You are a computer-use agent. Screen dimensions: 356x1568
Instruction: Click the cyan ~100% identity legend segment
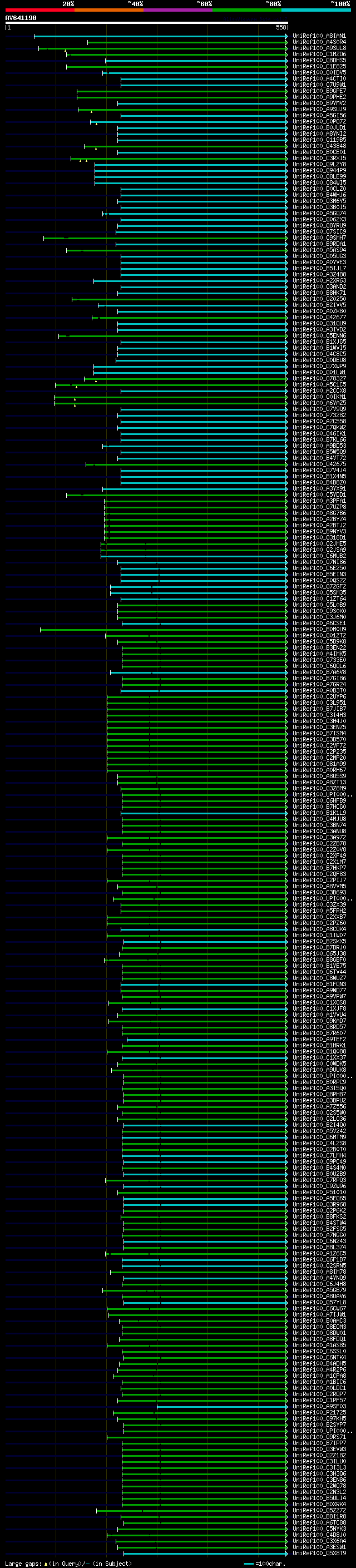click(316, 10)
